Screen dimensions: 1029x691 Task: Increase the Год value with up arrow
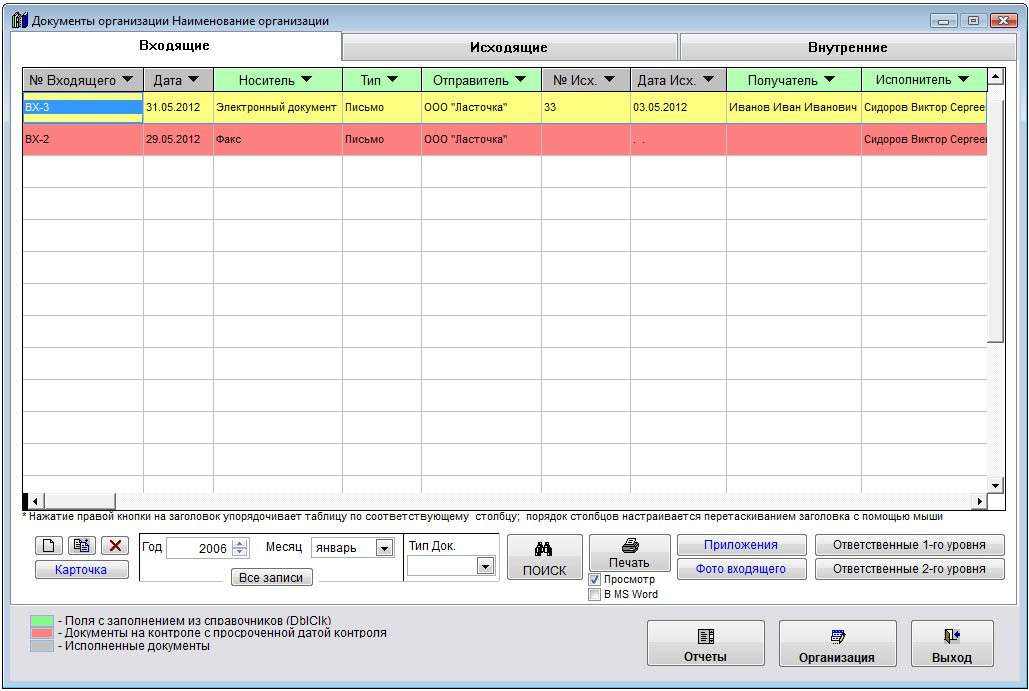[239, 544]
